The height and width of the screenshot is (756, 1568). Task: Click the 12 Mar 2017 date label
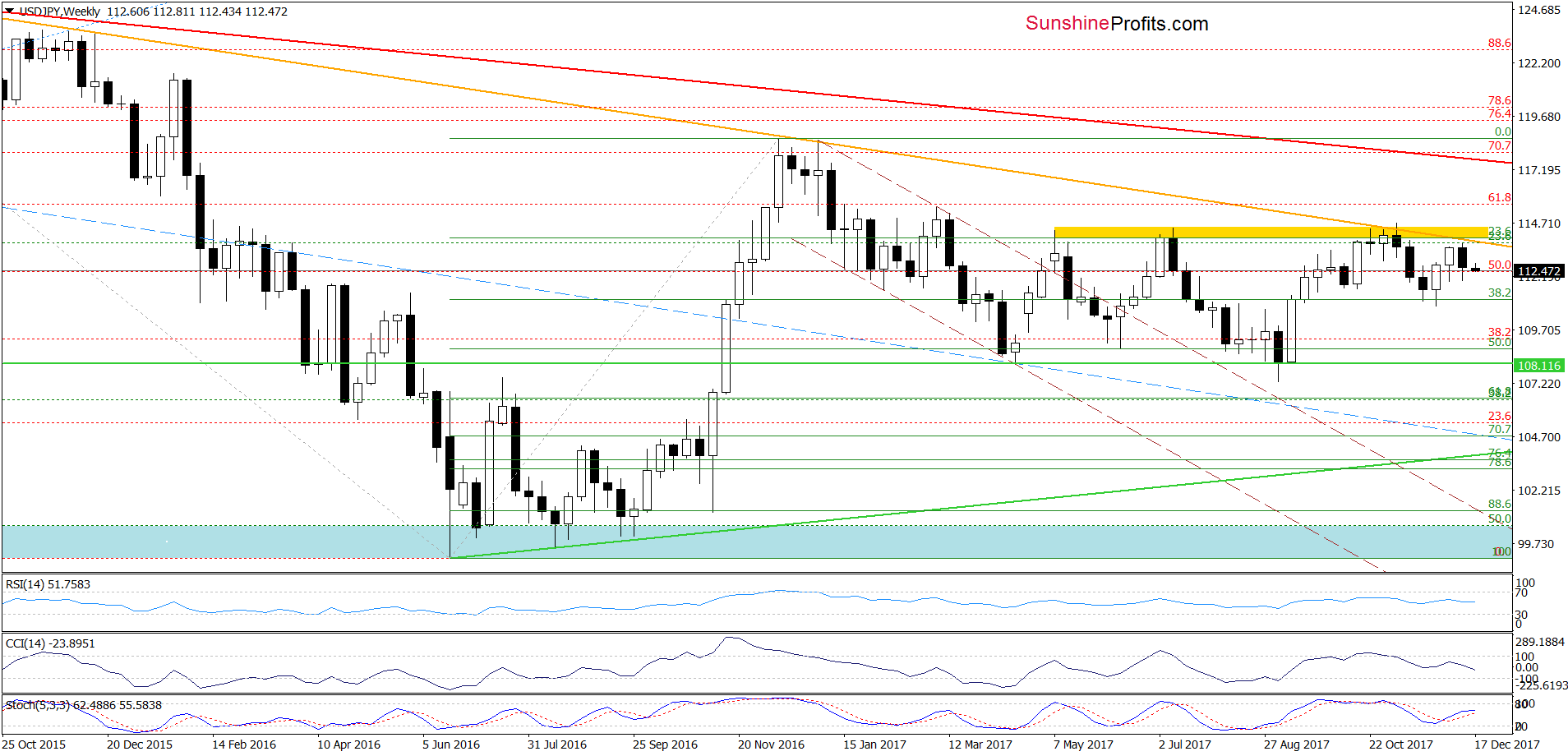point(980,744)
